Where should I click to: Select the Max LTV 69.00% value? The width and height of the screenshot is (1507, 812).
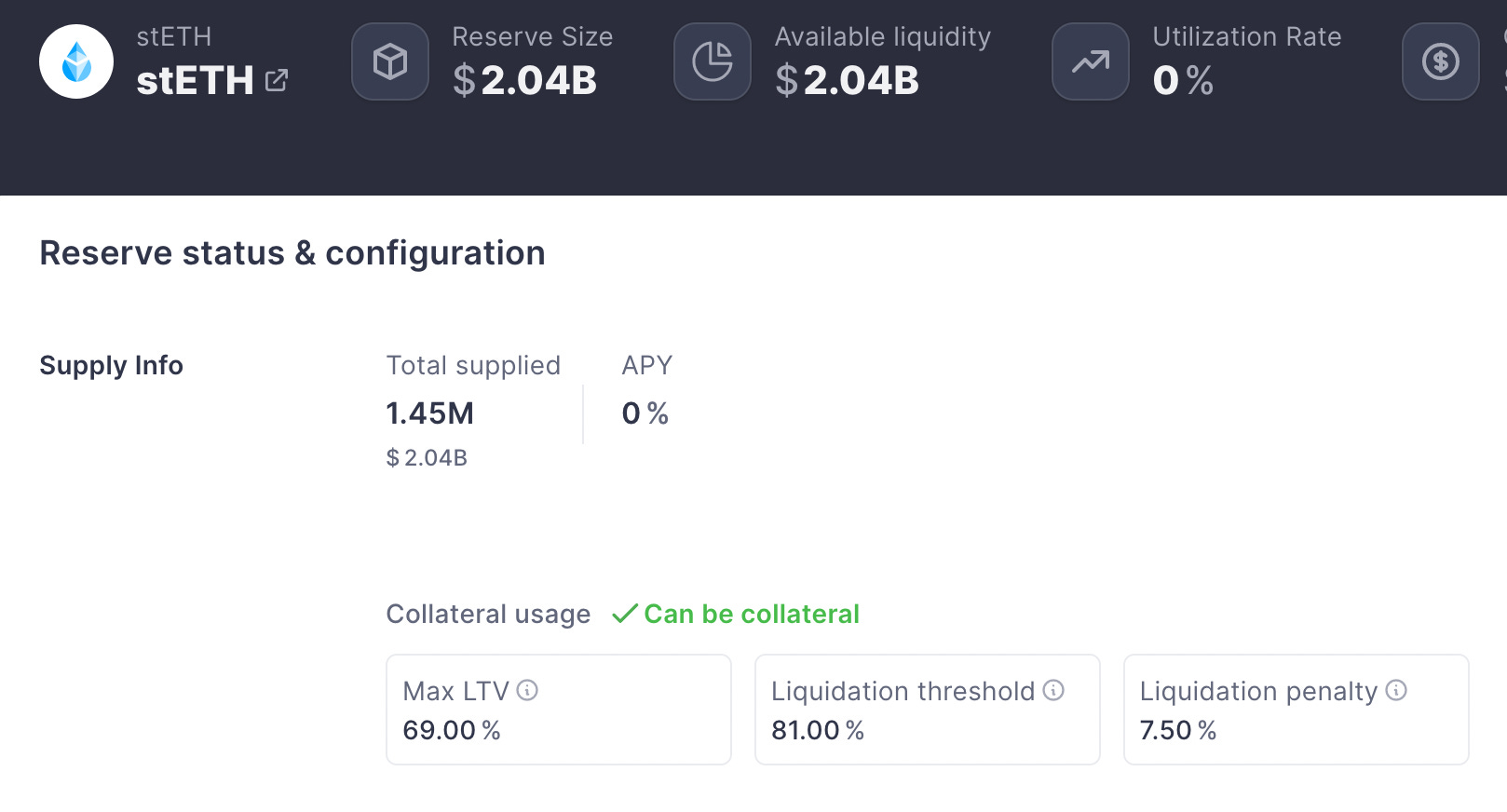point(452,730)
